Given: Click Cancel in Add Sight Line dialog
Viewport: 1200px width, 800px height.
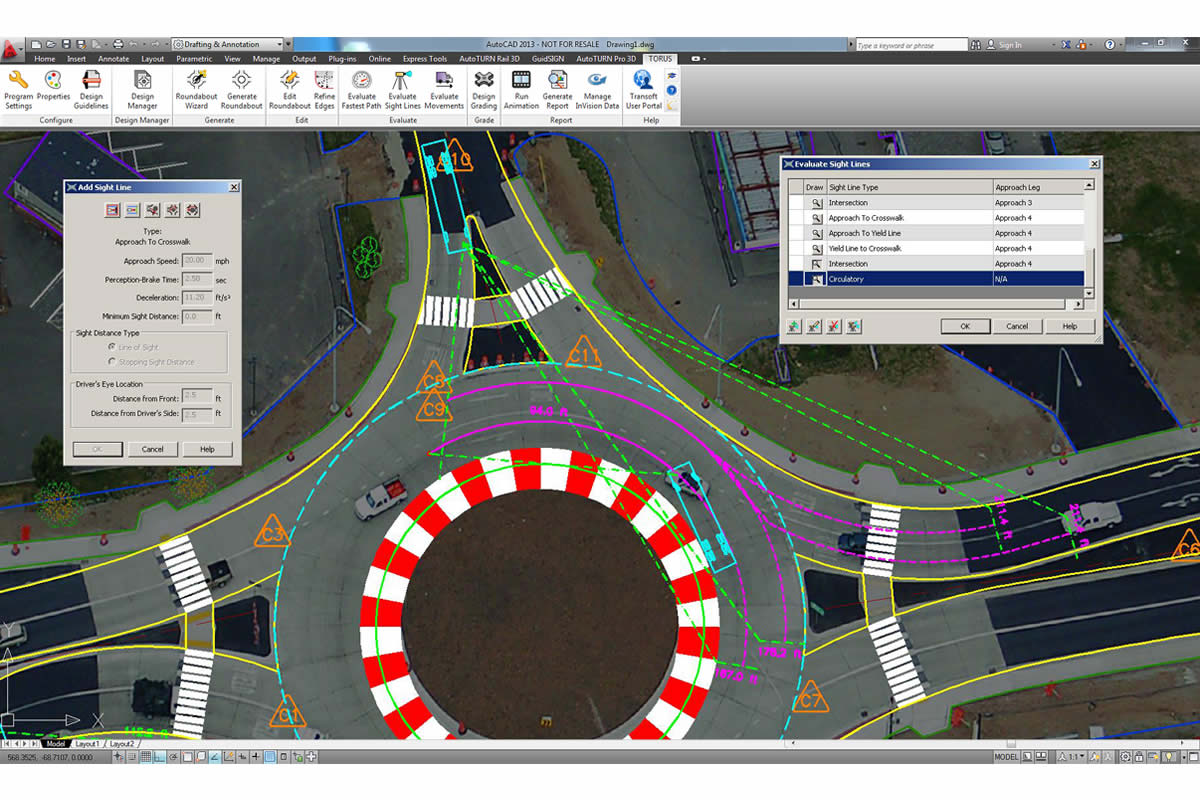Looking at the screenshot, I should (152, 449).
